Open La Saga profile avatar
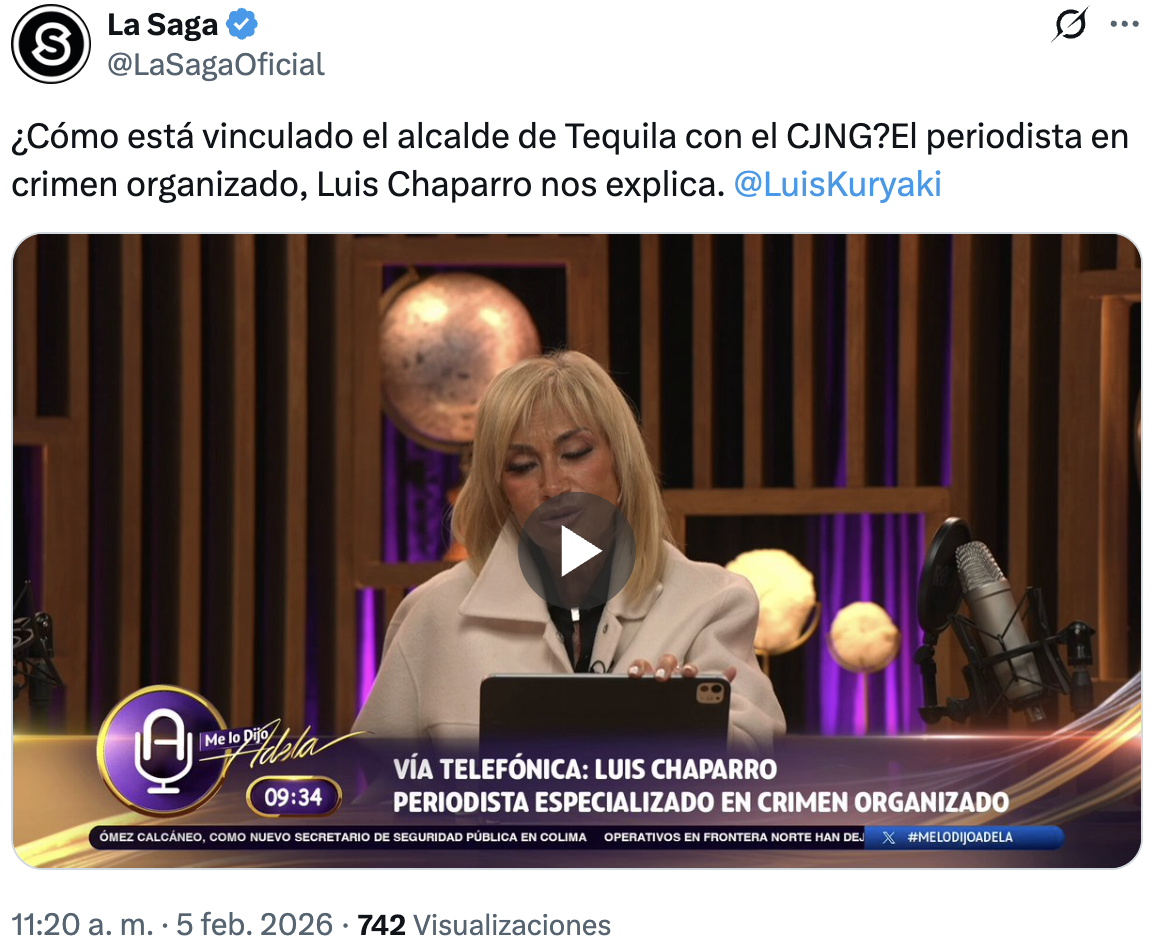The height and width of the screenshot is (952, 1174). pyautogui.click(x=51, y=43)
